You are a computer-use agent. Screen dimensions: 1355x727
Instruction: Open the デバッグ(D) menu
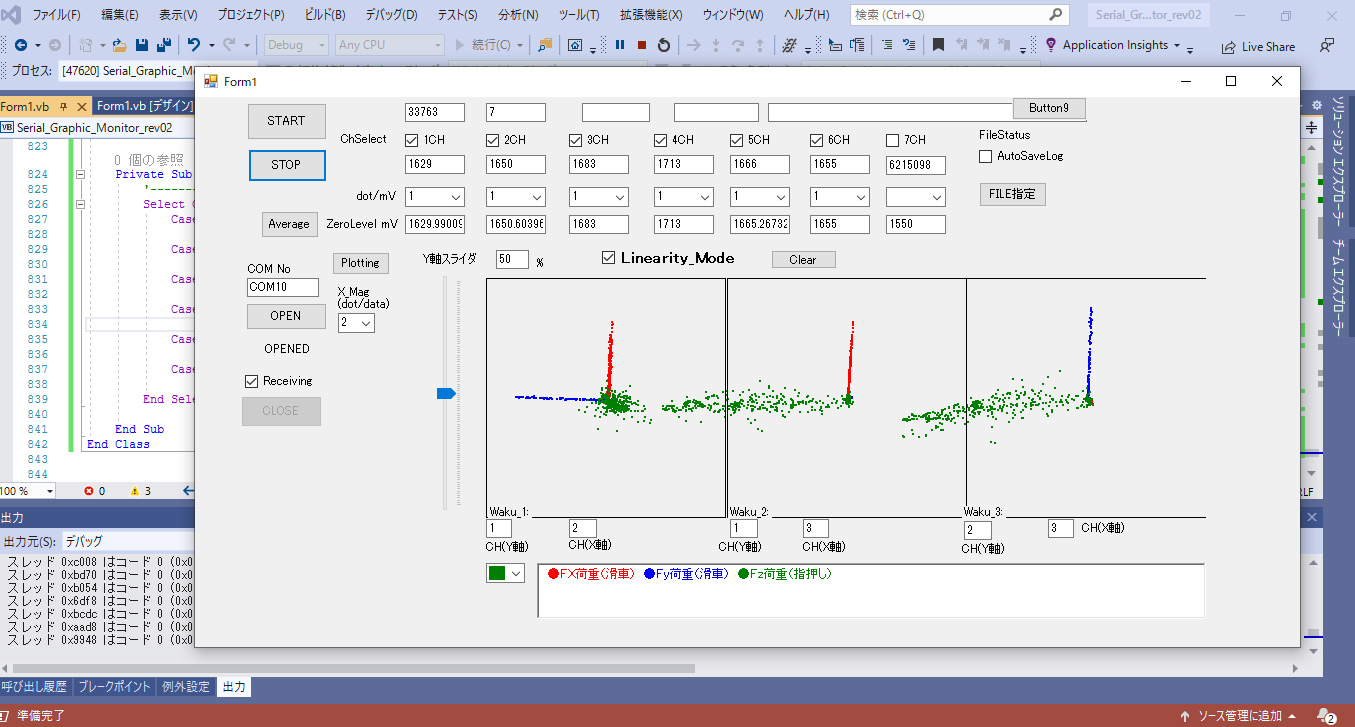pyautogui.click(x=391, y=15)
